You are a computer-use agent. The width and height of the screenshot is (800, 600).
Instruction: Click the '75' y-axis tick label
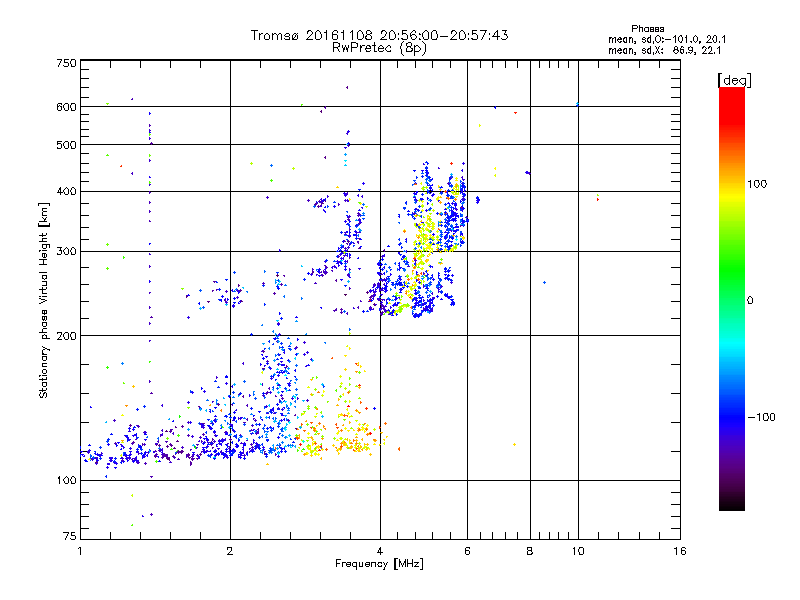click(70, 536)
